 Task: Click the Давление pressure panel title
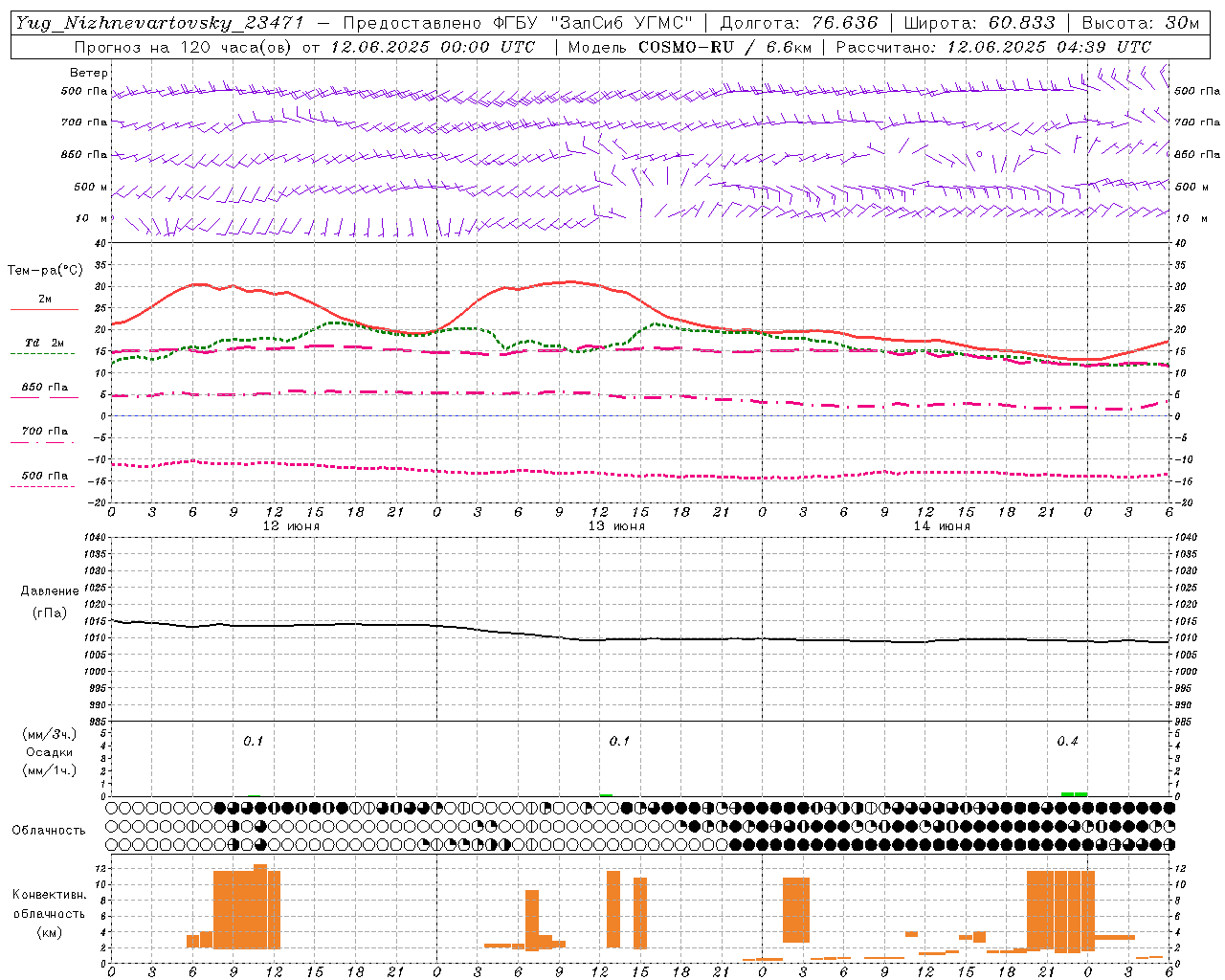50,590
